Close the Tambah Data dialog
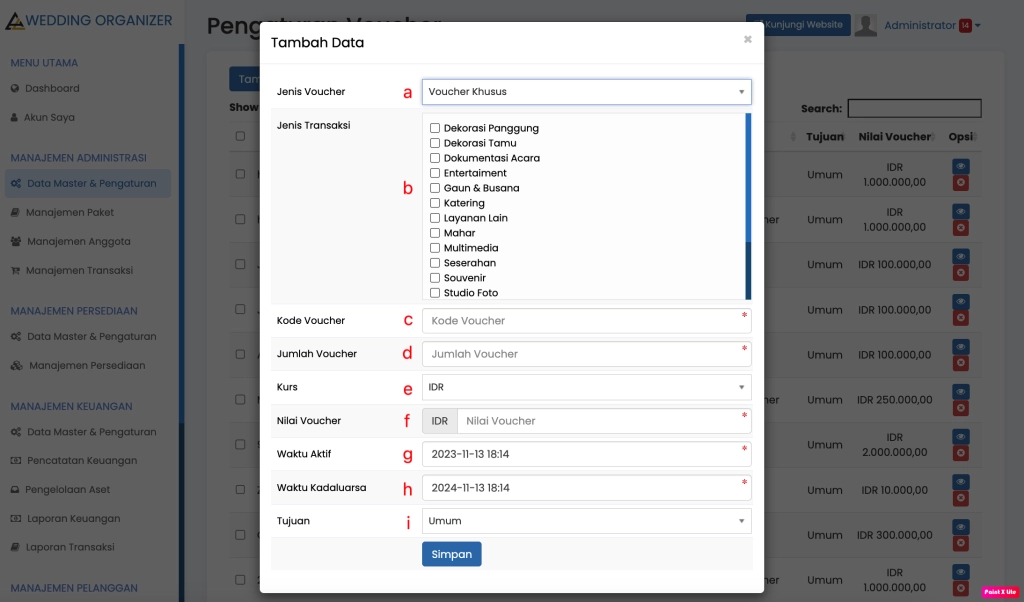Screen dimensions: 1024x602 click(747, 40)
